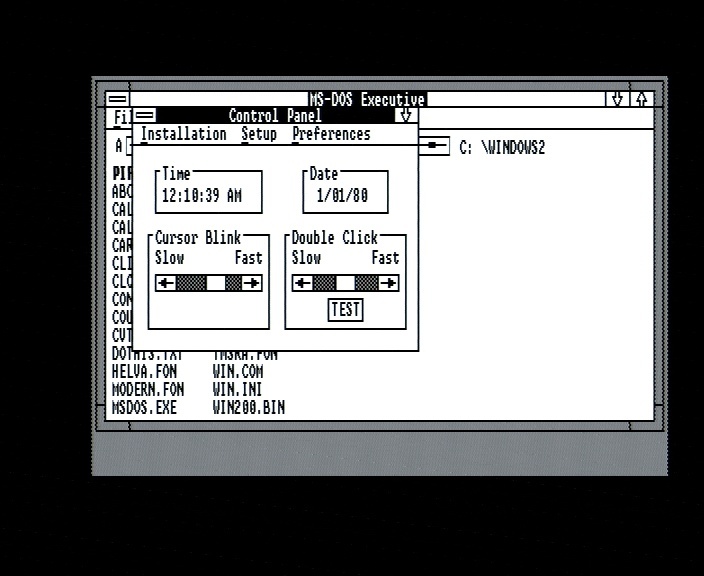Minimize the Control Panel with the down arrow

point(406,116)
